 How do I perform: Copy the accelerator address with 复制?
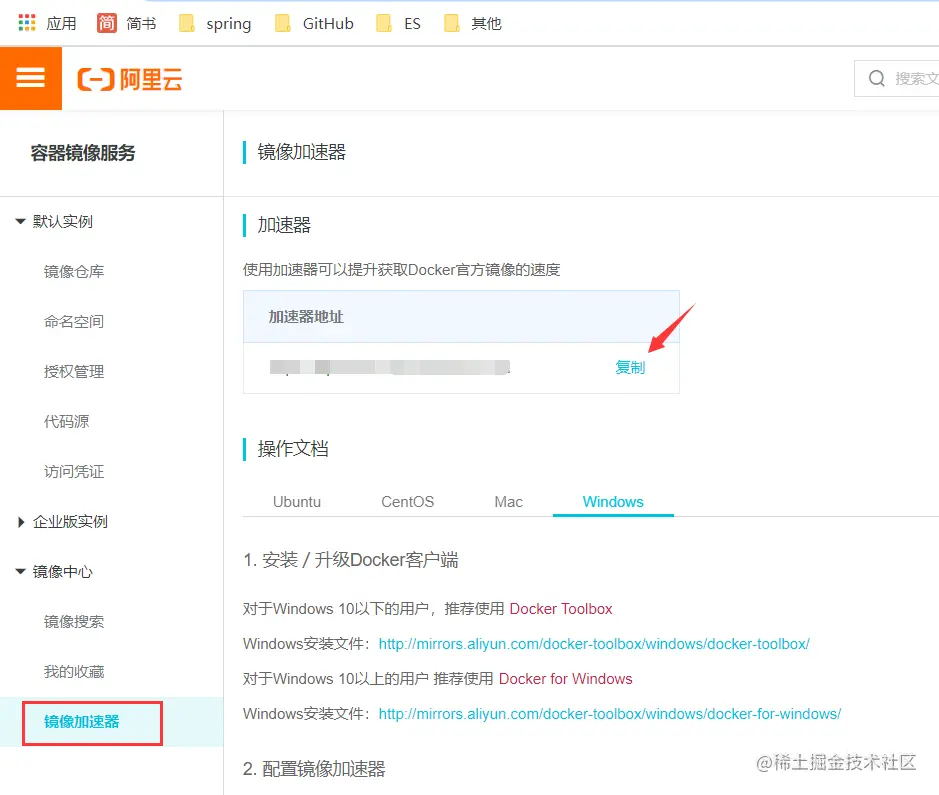tap(630, 367)
